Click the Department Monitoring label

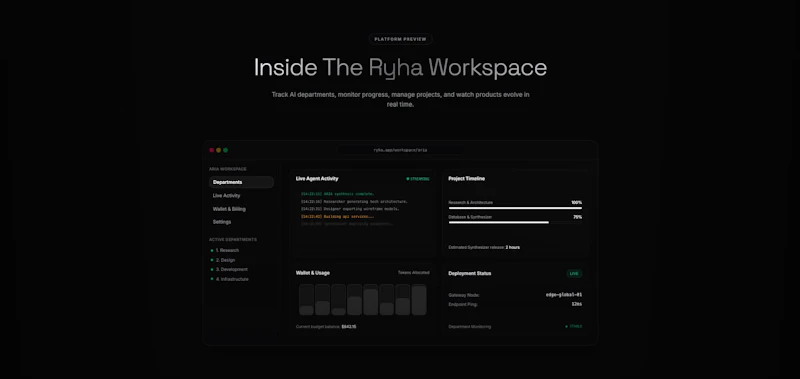pyautogui.click(x=469, y=326)
